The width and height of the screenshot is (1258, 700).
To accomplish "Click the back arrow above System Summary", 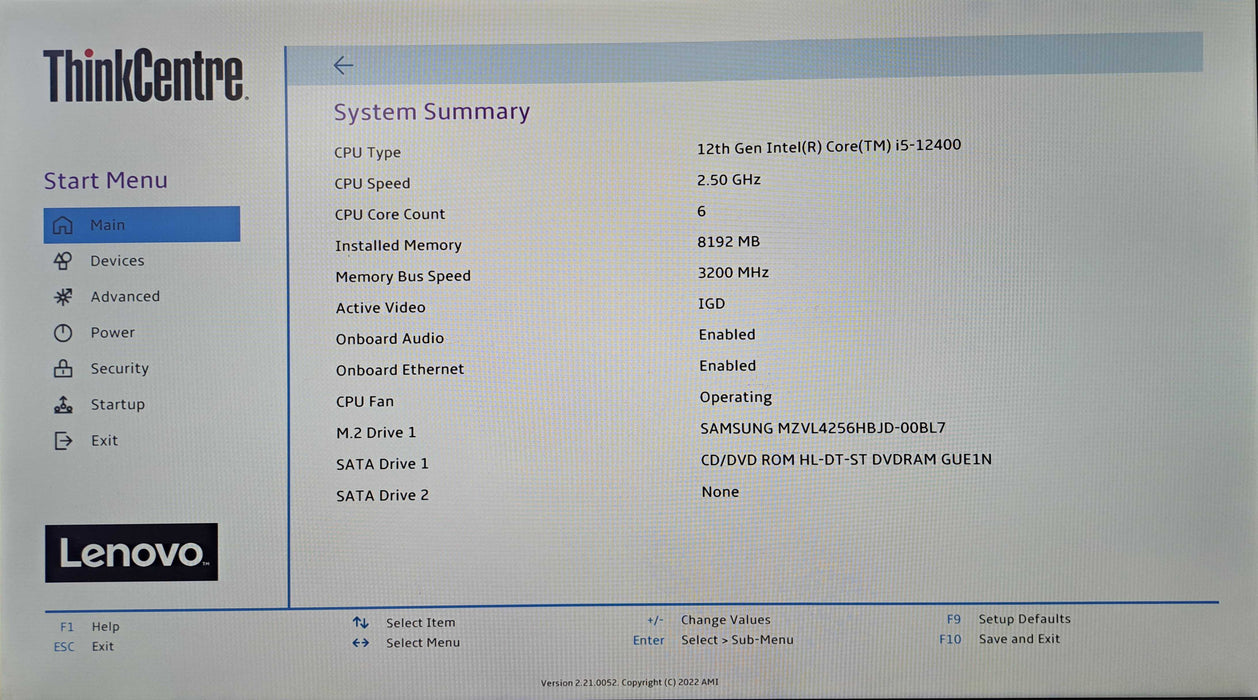I will click(343, 65).
